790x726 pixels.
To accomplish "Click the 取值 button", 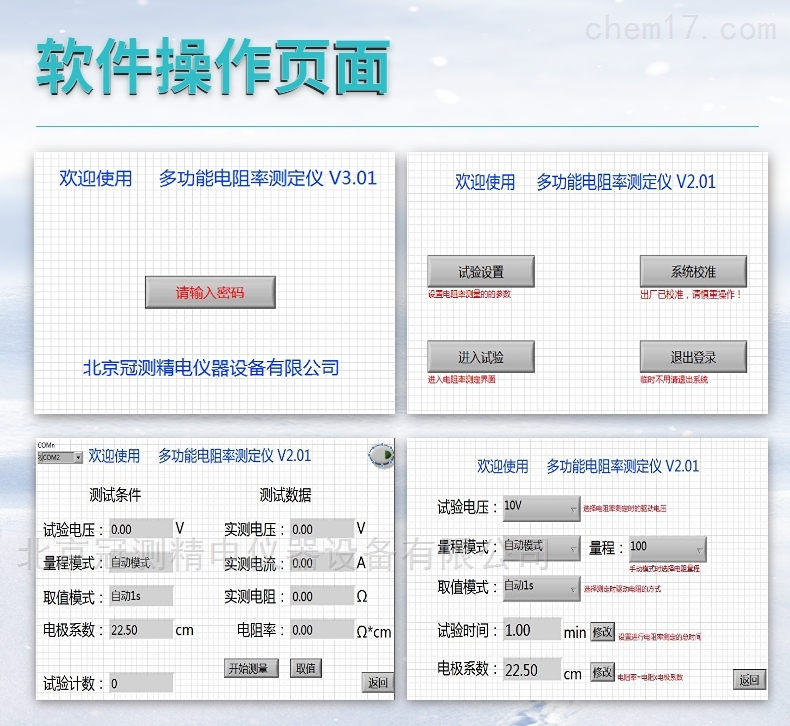I will pos(306,668).
